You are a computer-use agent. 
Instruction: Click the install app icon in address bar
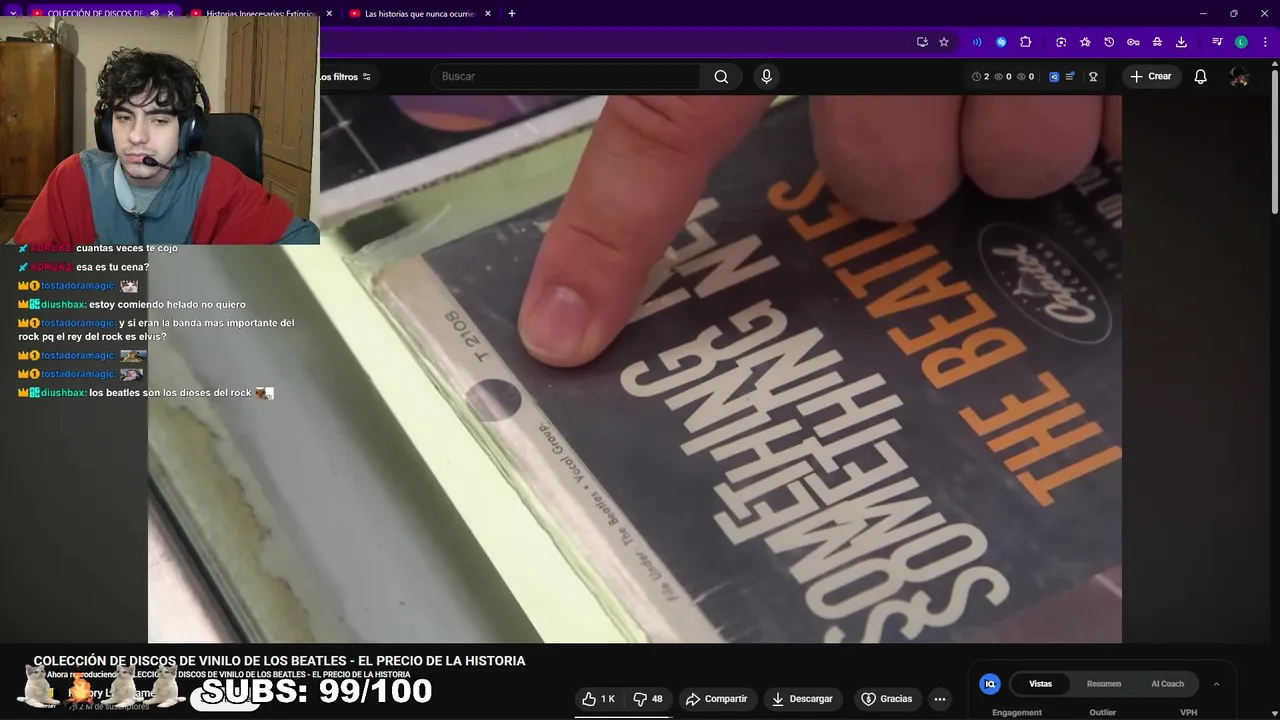click(922, 42)
